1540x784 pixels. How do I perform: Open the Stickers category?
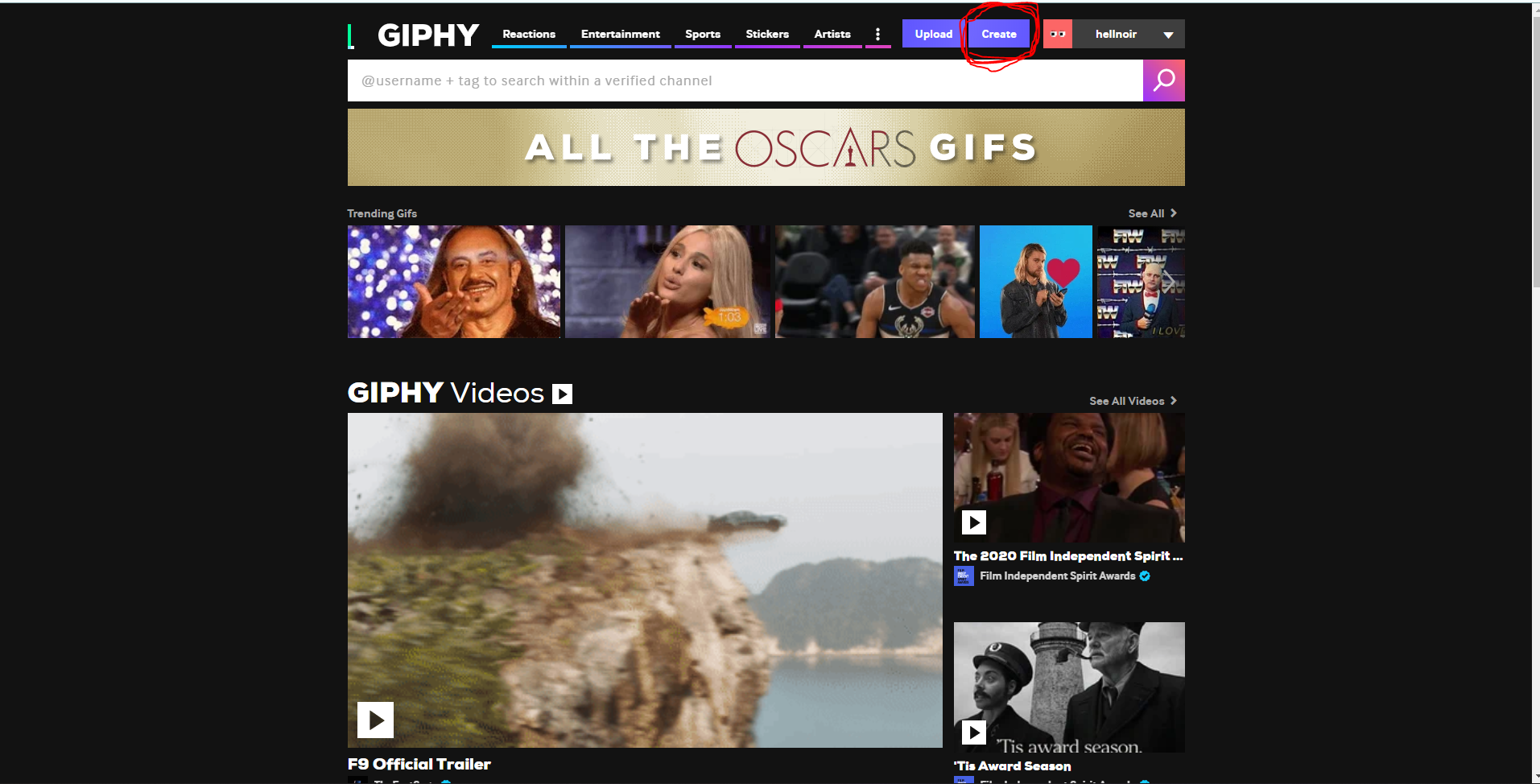pyautogui.click(x=767, y=34)
